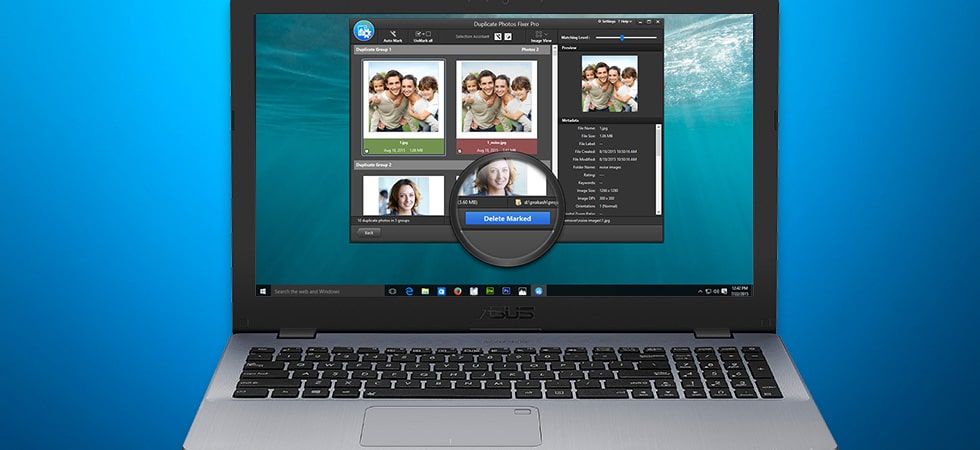980x450 pixels.
Task: Click the Duplicate Photos Fixer Pro logo icon
Action: click(x=364, y=31)
